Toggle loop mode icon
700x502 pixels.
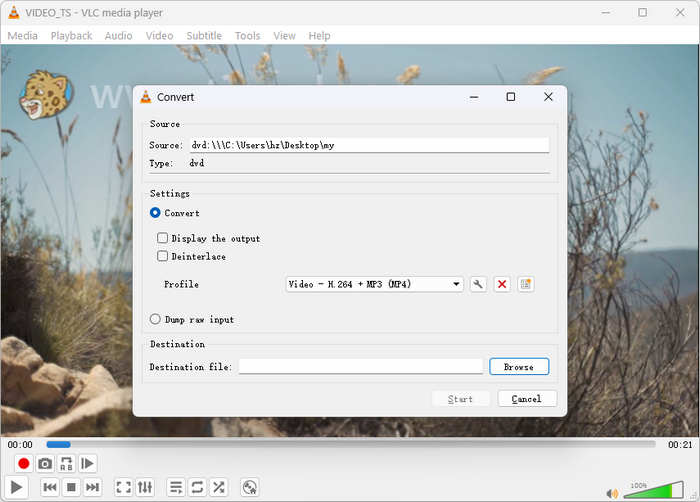coord(197,487)
